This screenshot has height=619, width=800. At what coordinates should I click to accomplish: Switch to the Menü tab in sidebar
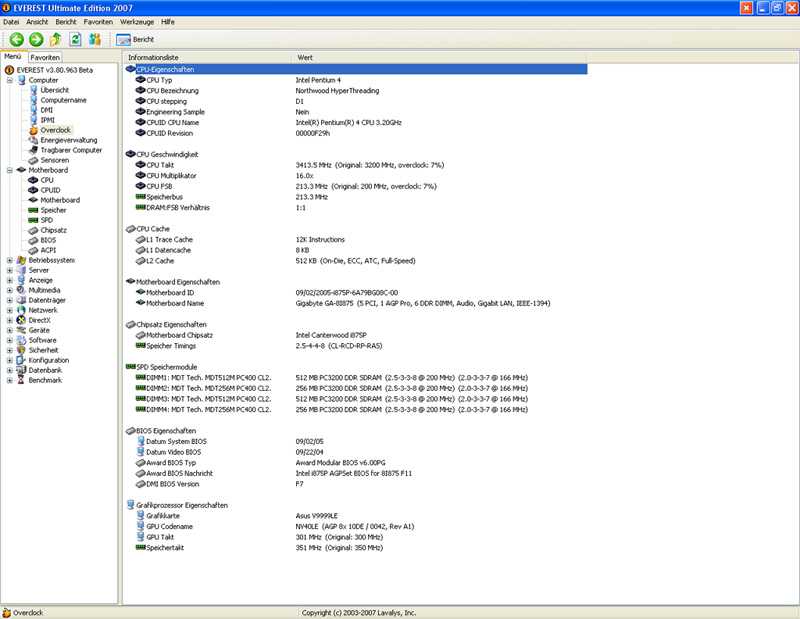(13, 57)
